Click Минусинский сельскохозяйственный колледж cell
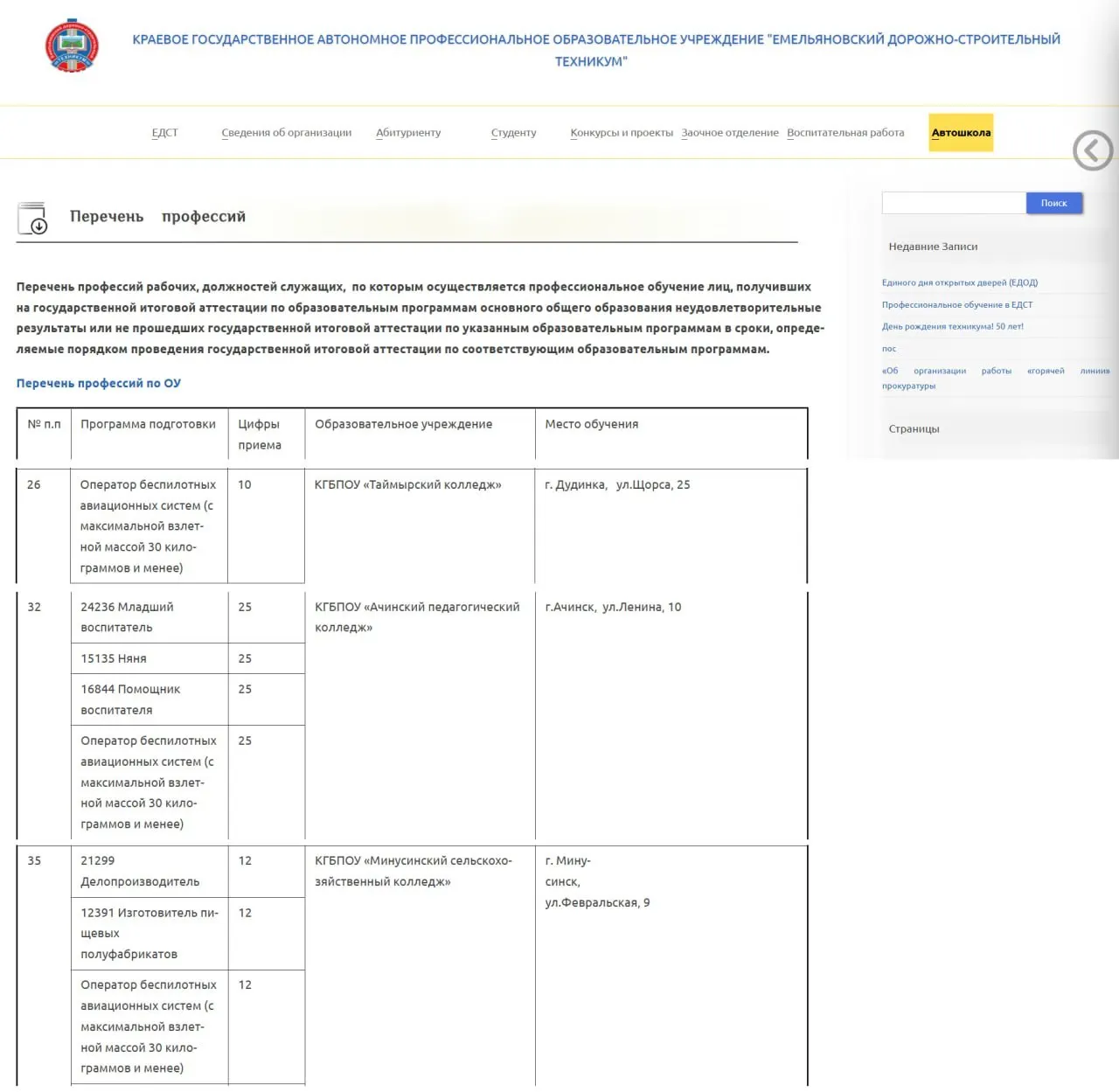The height and width of the screenshot is (1092, 1119). tap(420, 966)
